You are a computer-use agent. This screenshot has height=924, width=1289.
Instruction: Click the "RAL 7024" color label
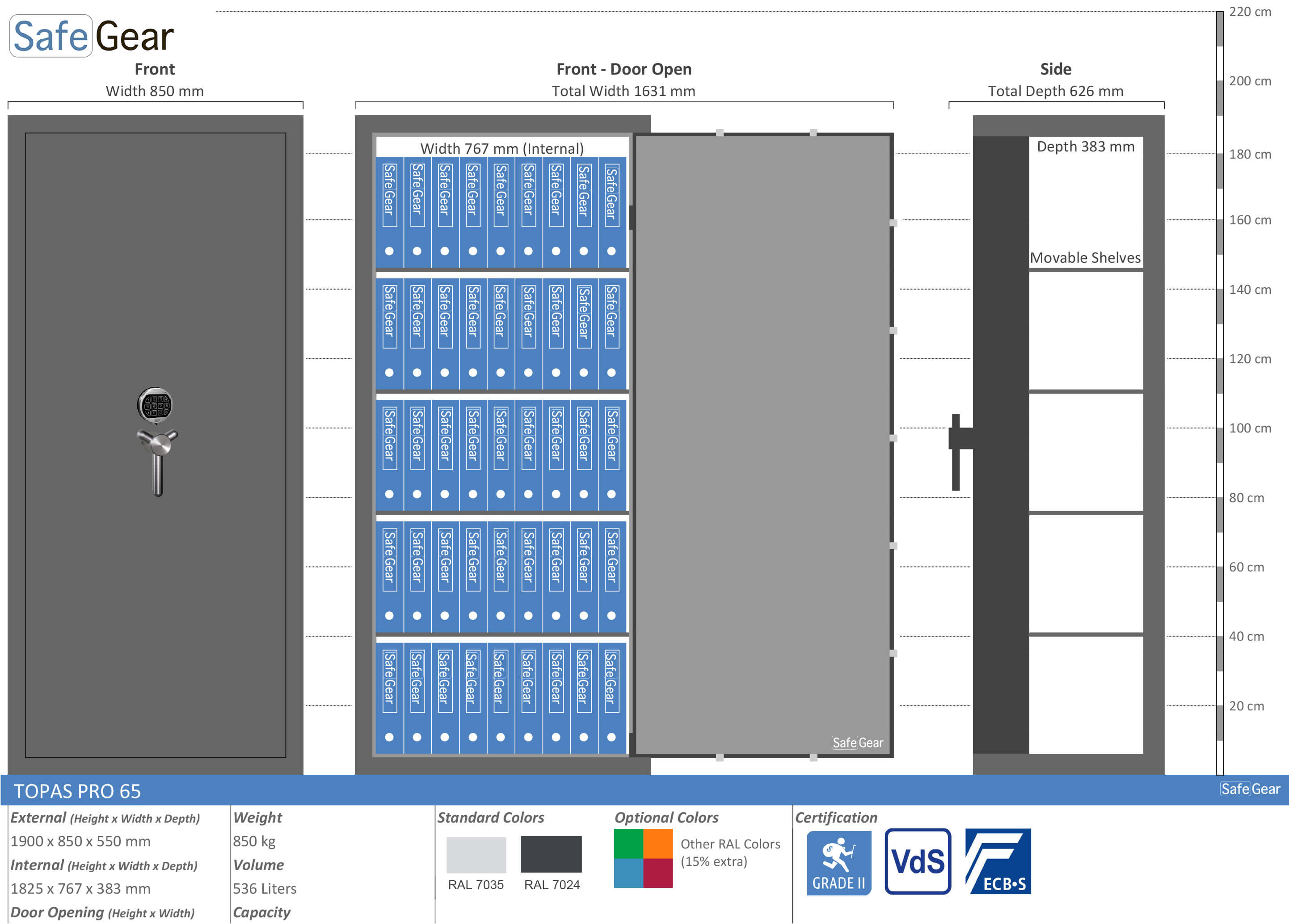tap(552, 885)
